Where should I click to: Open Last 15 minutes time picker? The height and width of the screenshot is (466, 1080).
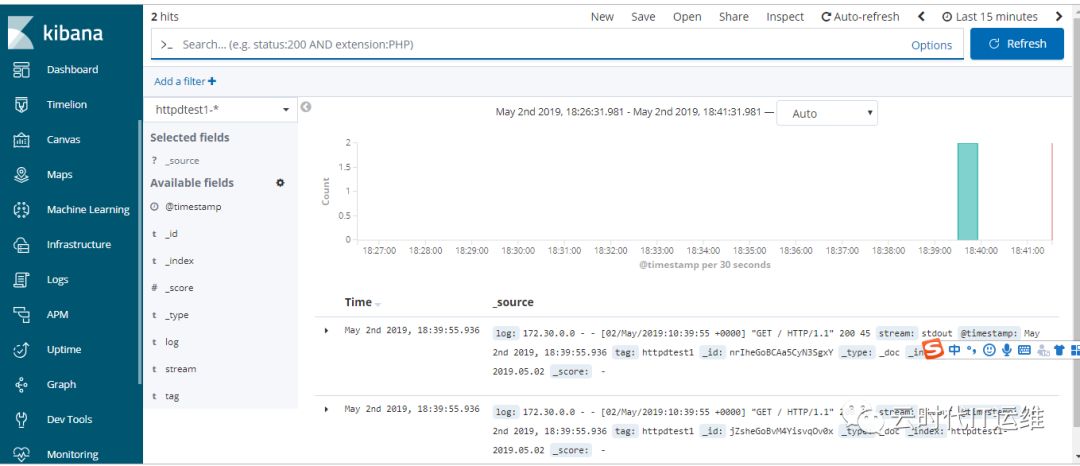coord(989,17)
